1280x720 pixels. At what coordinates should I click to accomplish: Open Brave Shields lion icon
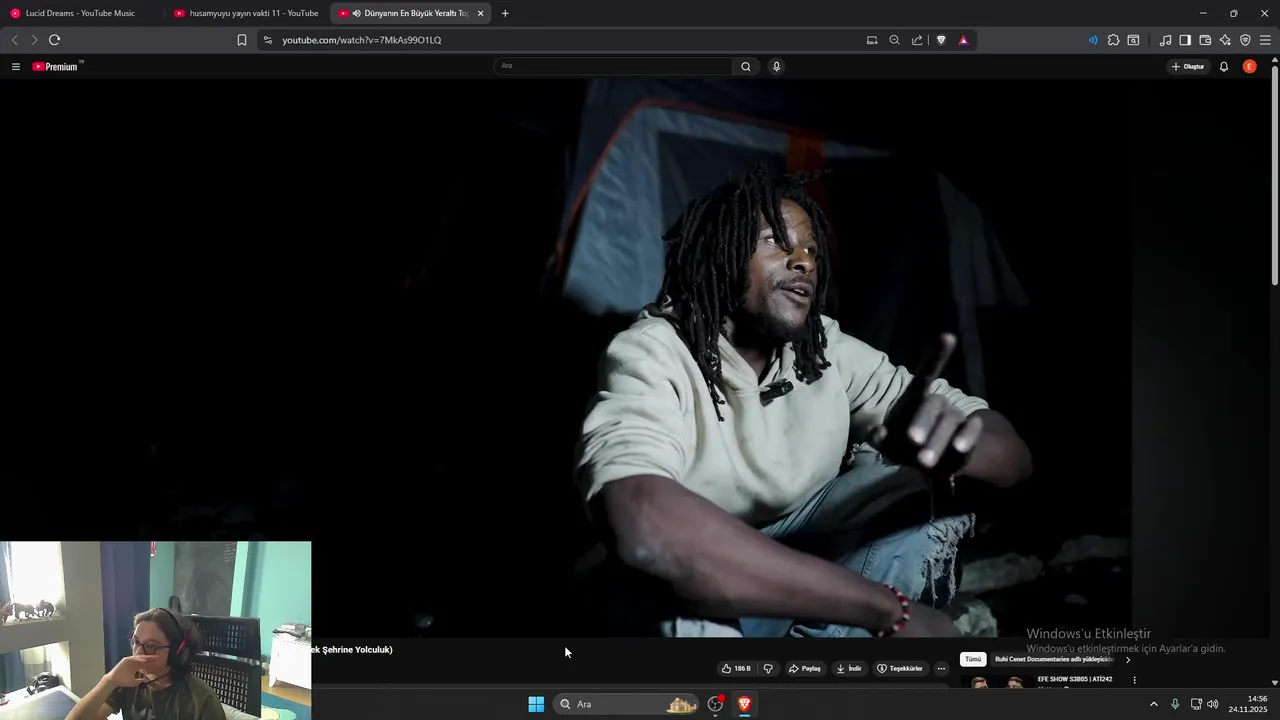(941, 40)
